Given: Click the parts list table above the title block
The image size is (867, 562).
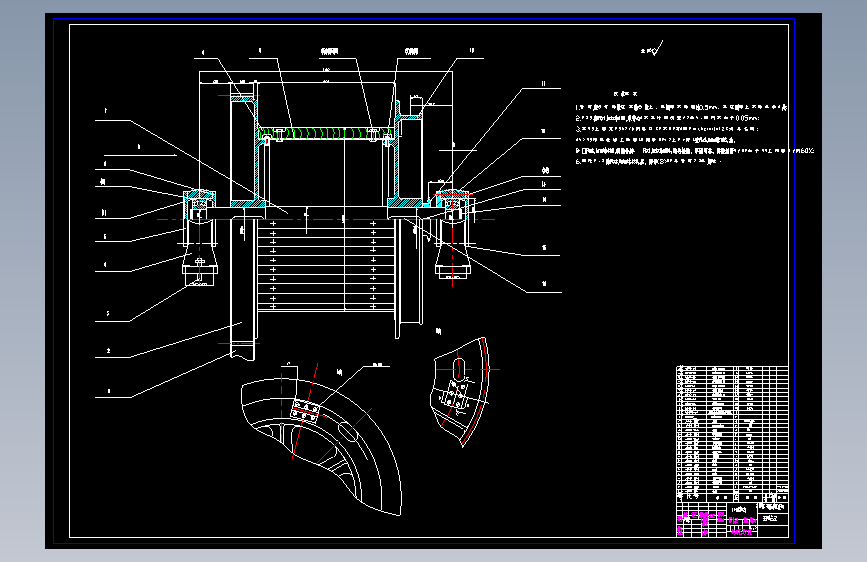Looking at the screenshot, I should pyautogui.click(x=732, y=433).
